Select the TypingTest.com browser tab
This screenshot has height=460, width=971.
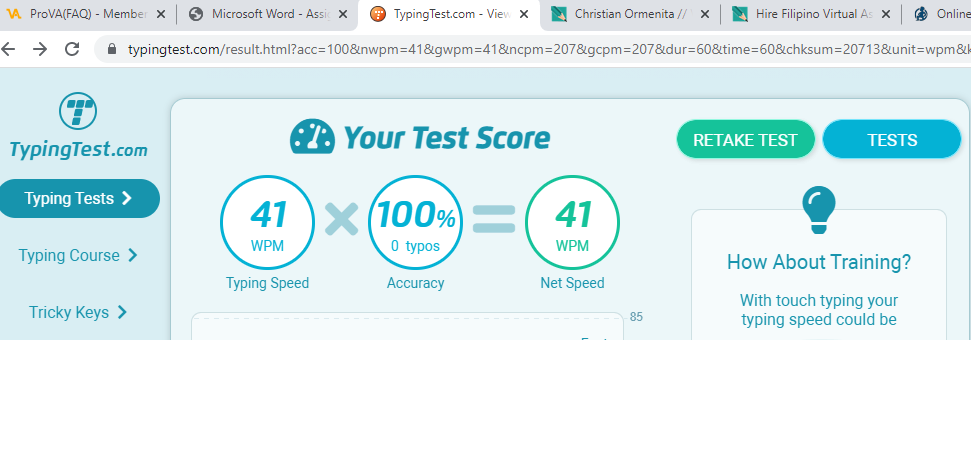tap(448, 14)
